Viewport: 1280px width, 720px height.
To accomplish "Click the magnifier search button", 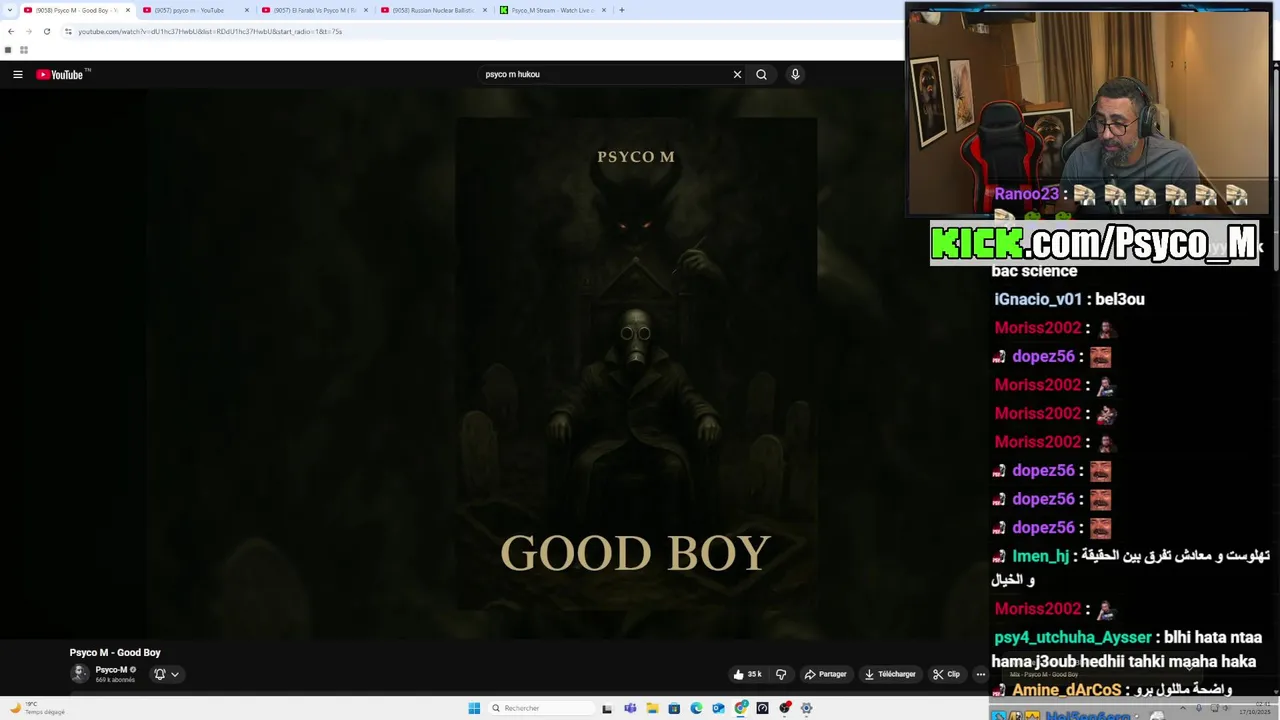I will tap(761, 74).
